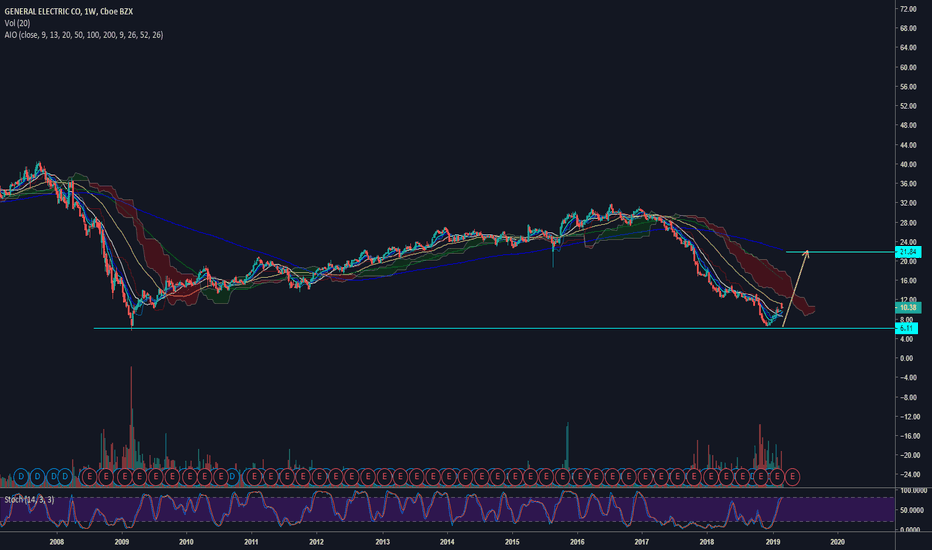Click the 60.00 price axis label
This screenshot has width=932, height=550.
908,67
